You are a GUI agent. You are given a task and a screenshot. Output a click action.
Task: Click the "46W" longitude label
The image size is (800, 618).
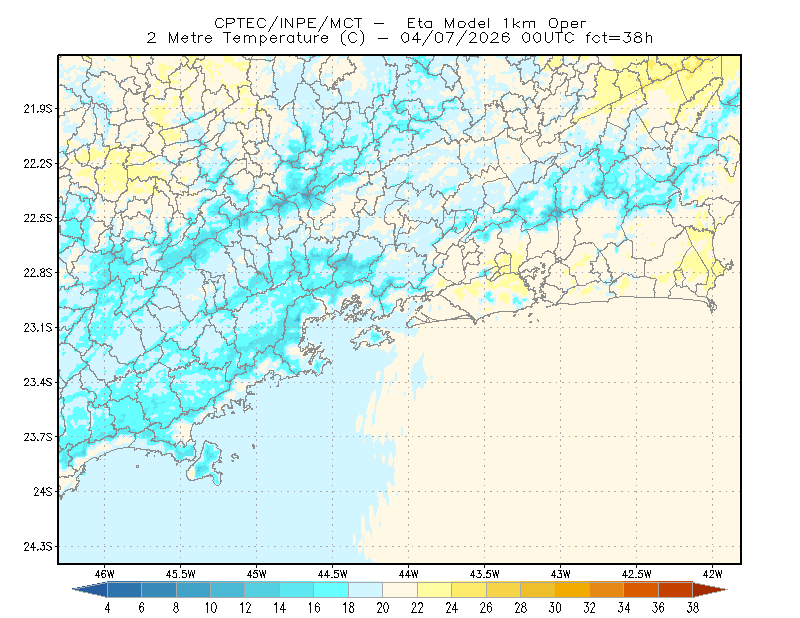[105, 574]
